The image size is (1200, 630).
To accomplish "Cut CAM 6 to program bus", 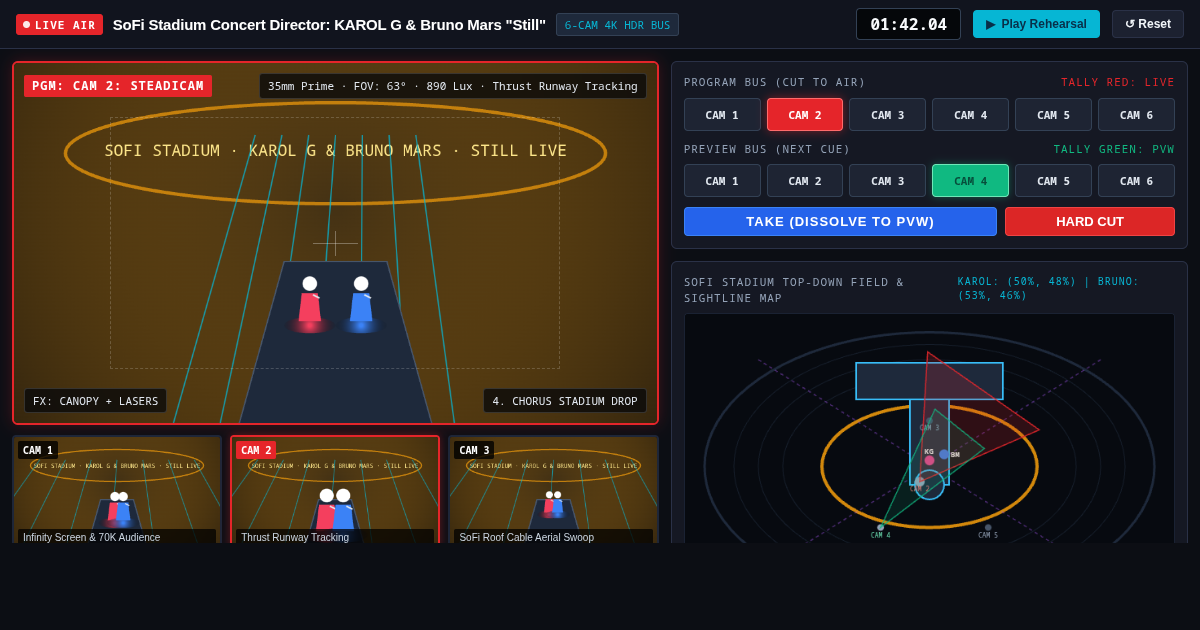I will point(1136,115).
